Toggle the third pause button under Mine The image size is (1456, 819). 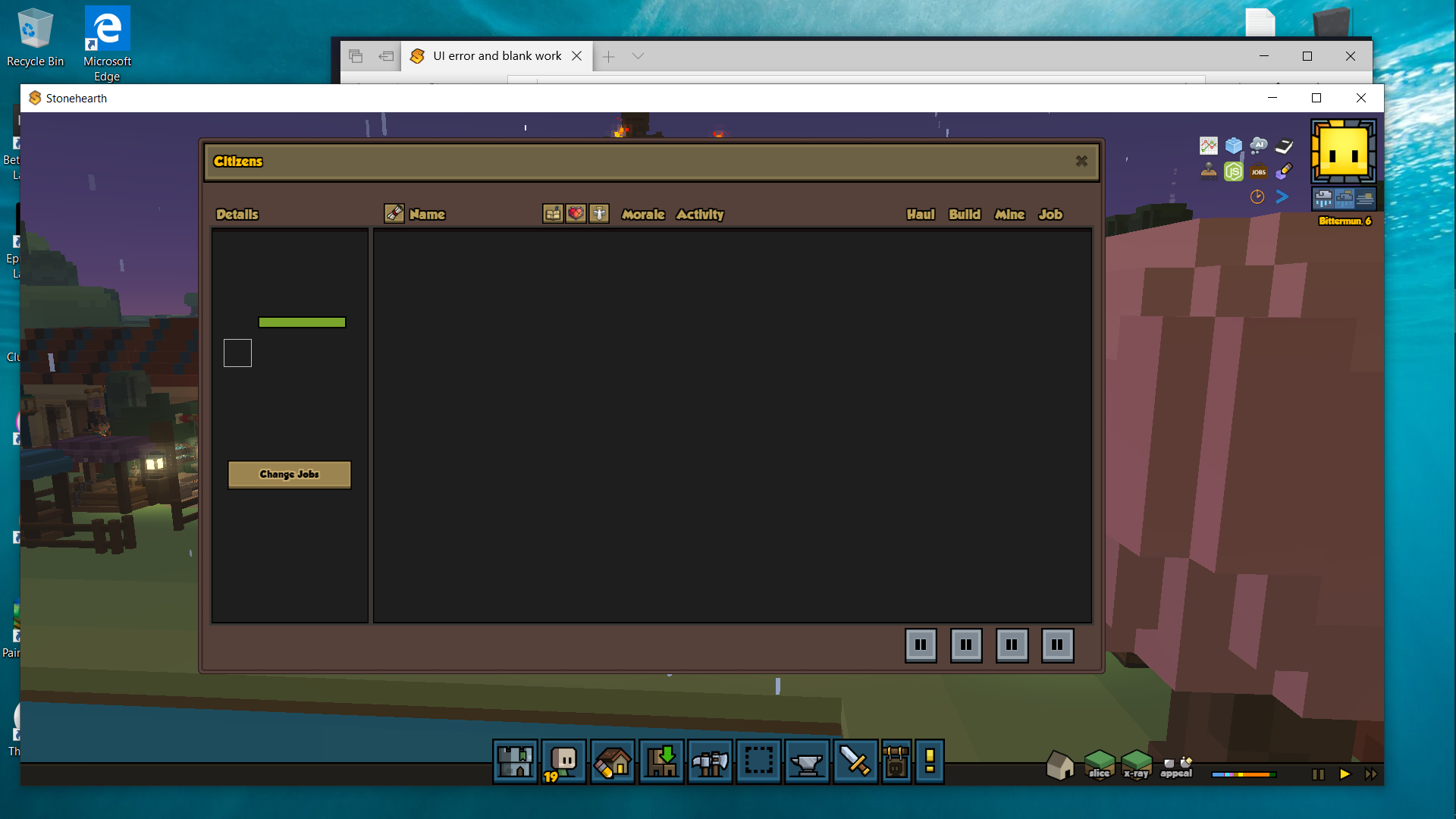pyautogui.click(x=1012, y=645)
